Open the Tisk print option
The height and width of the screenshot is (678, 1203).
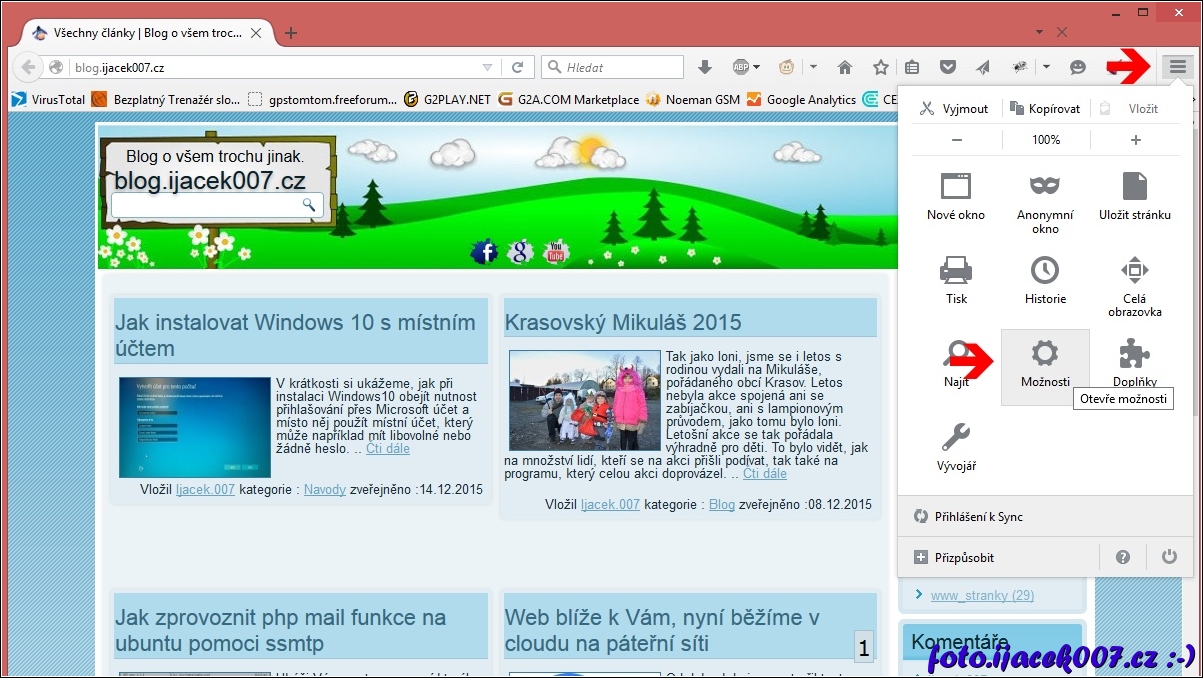click(955, 272)
